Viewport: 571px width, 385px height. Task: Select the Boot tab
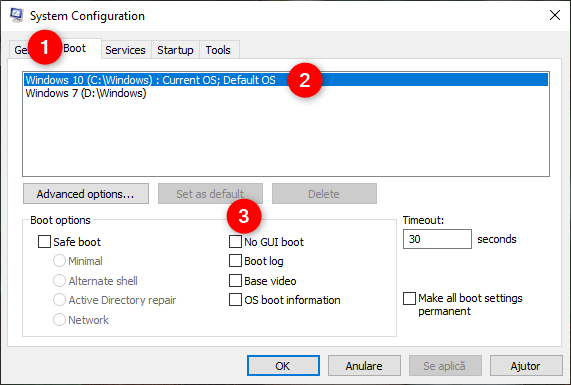click(76, 48)
